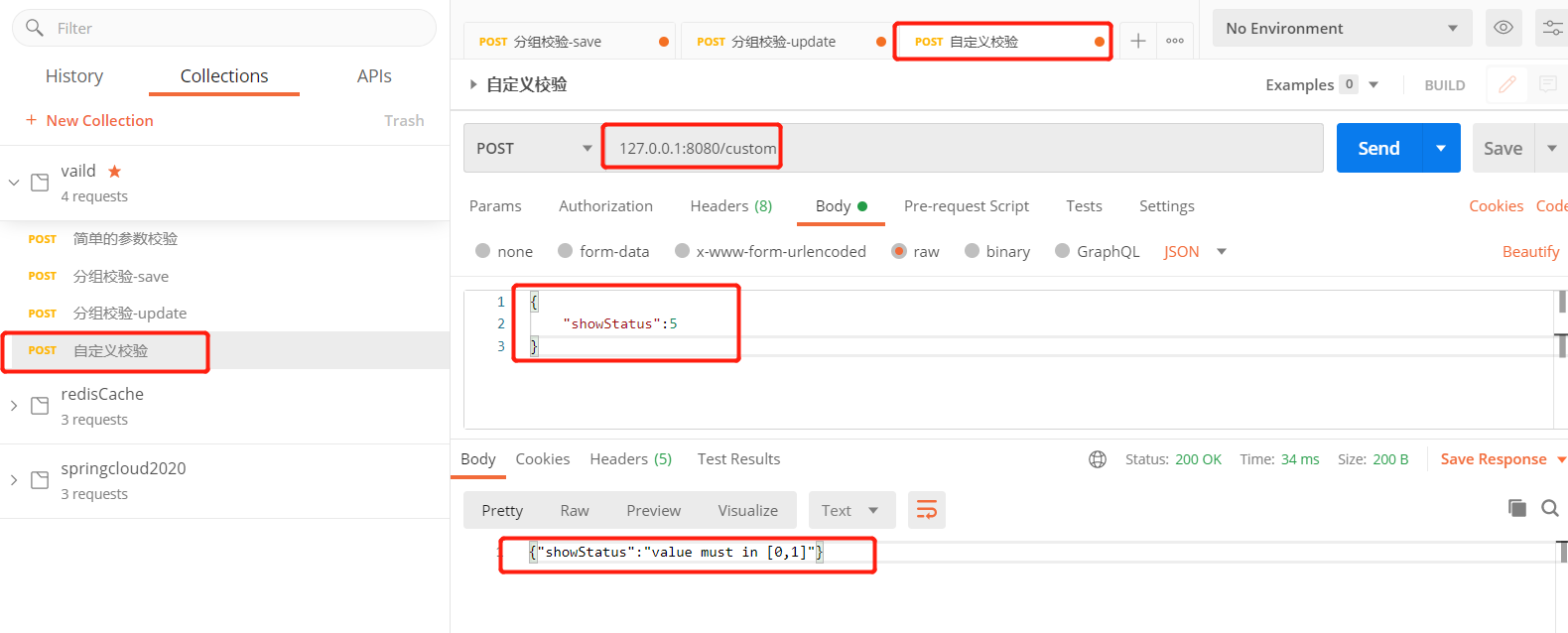This screenshot has width=1568, height=633.
Task: Click the environment quick look eye icon
Action: 1503,28
